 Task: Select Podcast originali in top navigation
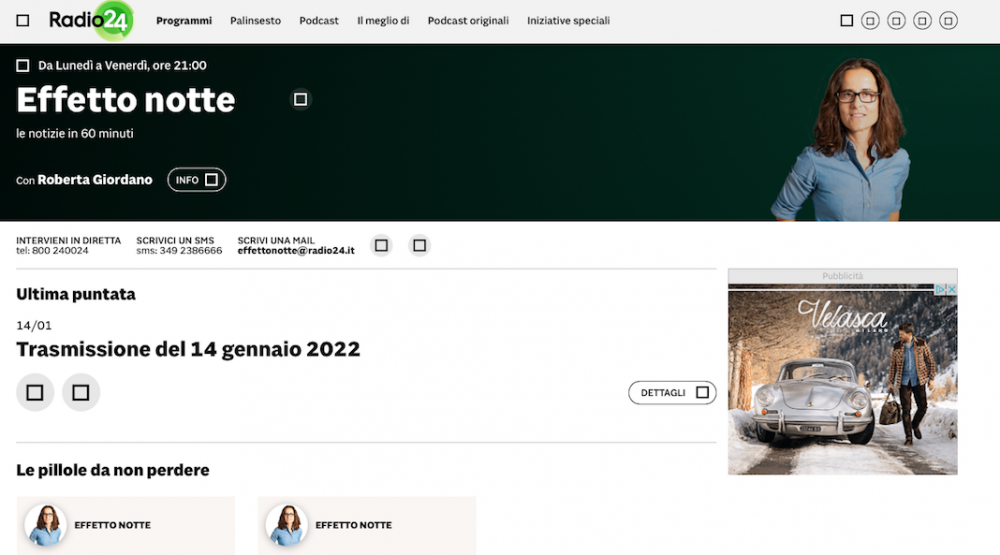point(468,21)
